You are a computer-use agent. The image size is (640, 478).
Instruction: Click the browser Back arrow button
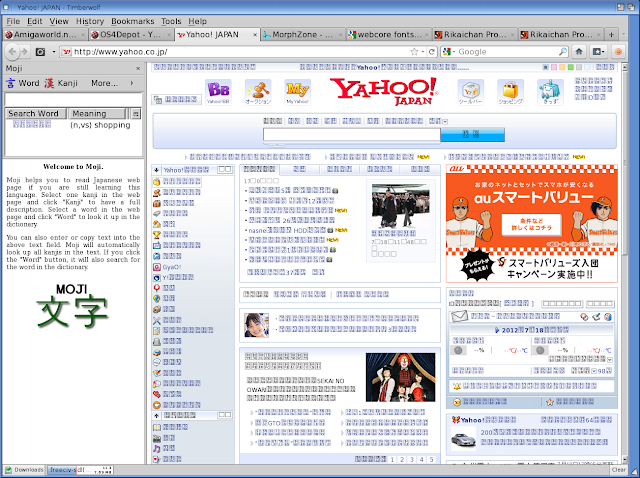(12, 52)
